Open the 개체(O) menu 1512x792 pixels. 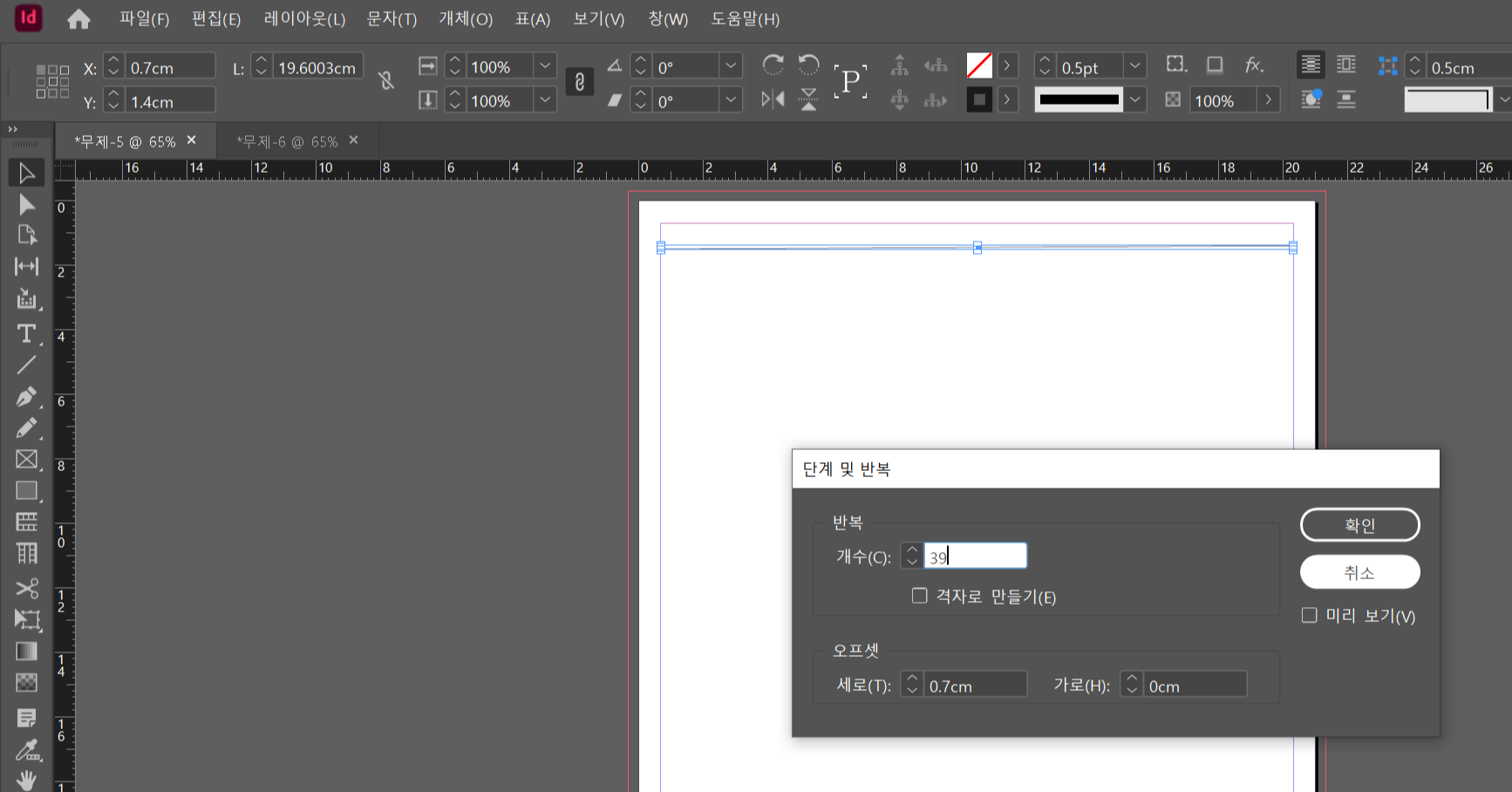466,19
